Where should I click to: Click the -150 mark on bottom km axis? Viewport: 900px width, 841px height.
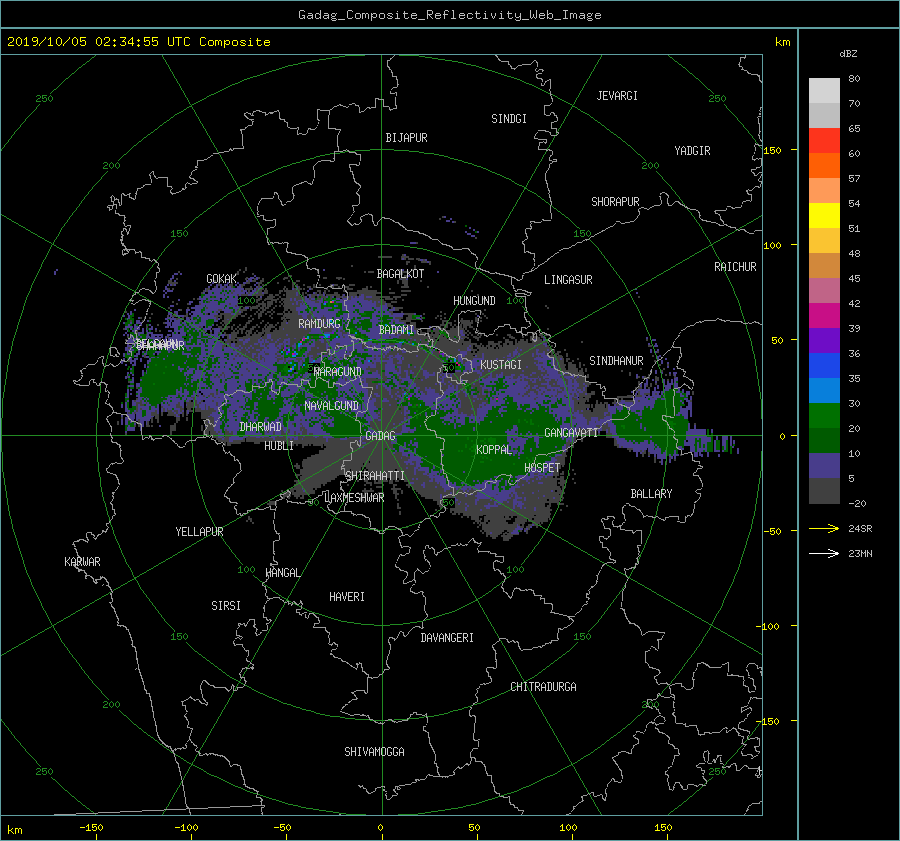pos(91,828)
